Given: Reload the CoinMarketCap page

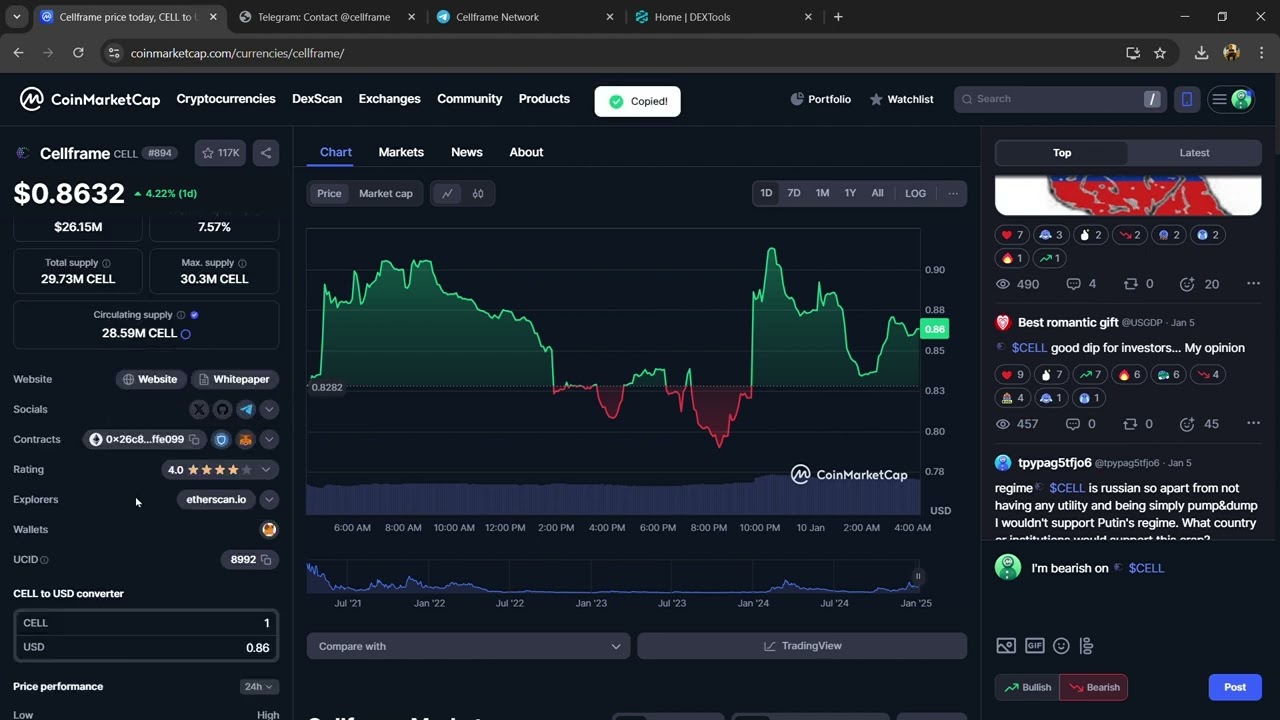Looking at the screenshot, I should pyautogui.click(x=78, y=53).
